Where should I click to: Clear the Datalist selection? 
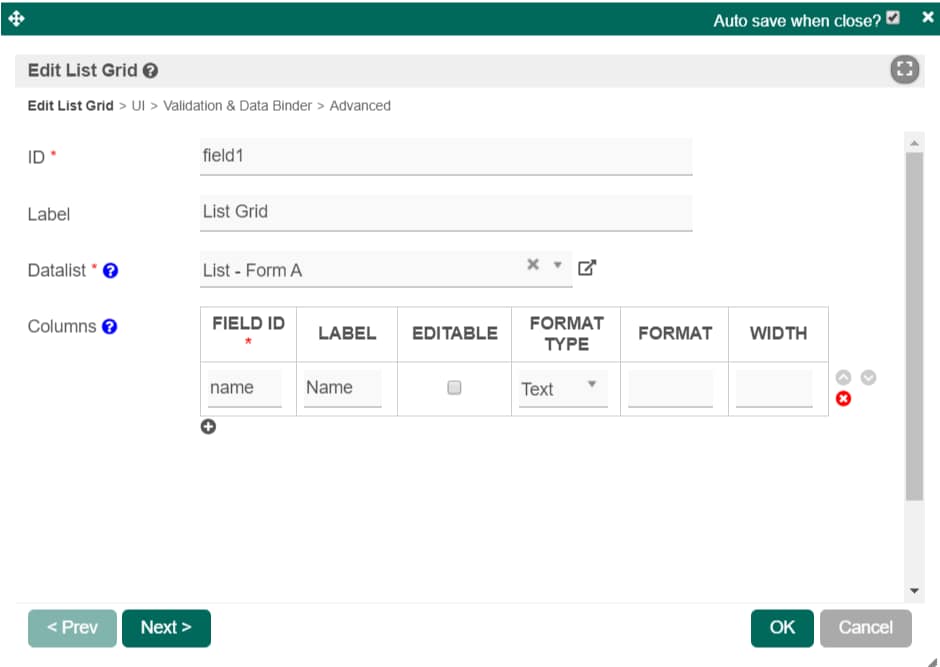(532, 264)
